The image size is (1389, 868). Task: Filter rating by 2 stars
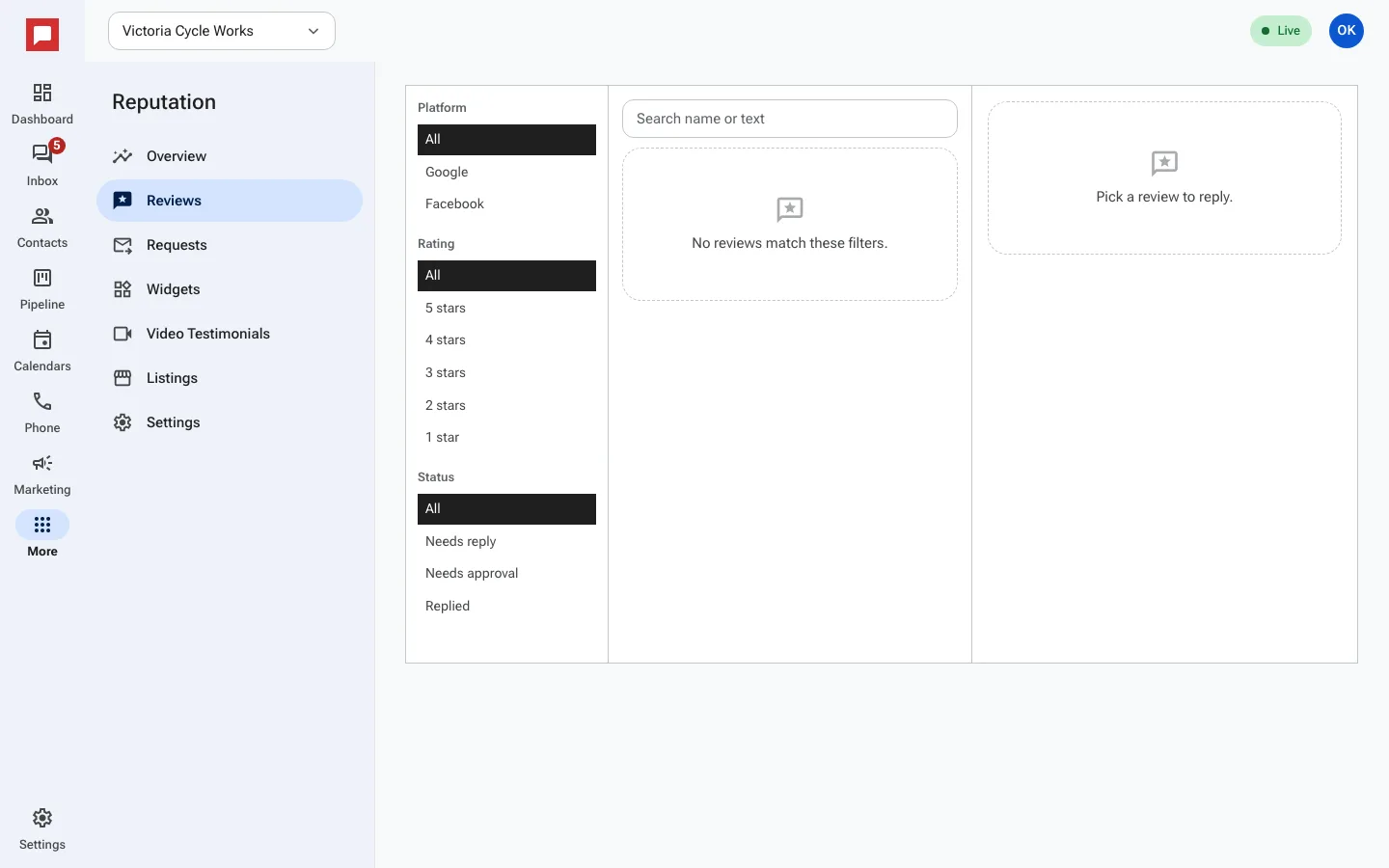(x=506, y=405)
